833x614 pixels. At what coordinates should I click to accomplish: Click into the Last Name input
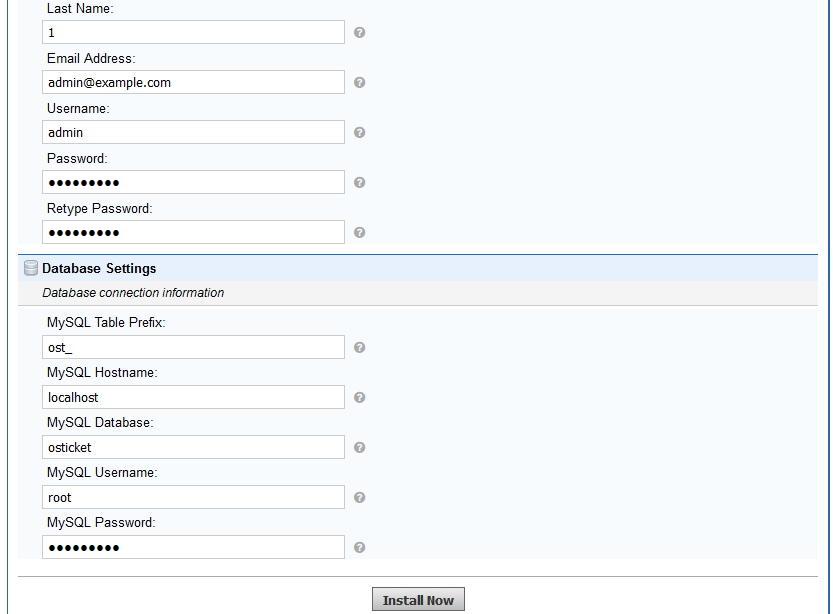coord(194,32)
